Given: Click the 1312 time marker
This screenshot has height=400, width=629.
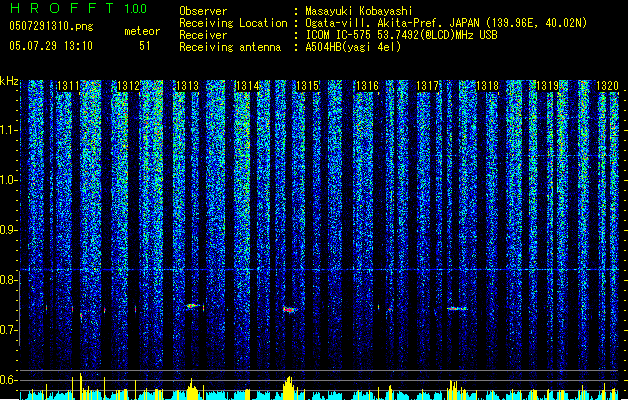Looking at the screenshot, I should point(128,86).
